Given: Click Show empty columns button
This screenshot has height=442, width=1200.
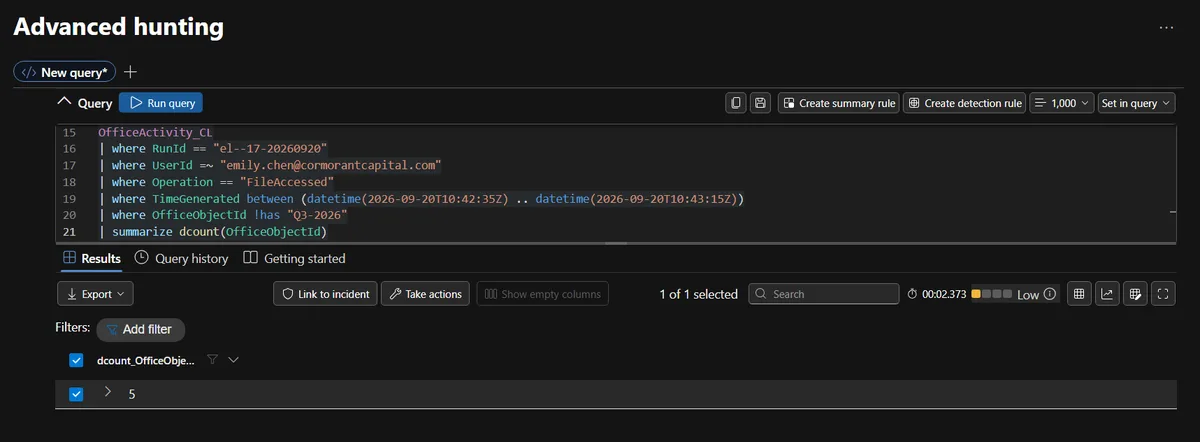Looking at the screenshot, I should tap(542, 294).
